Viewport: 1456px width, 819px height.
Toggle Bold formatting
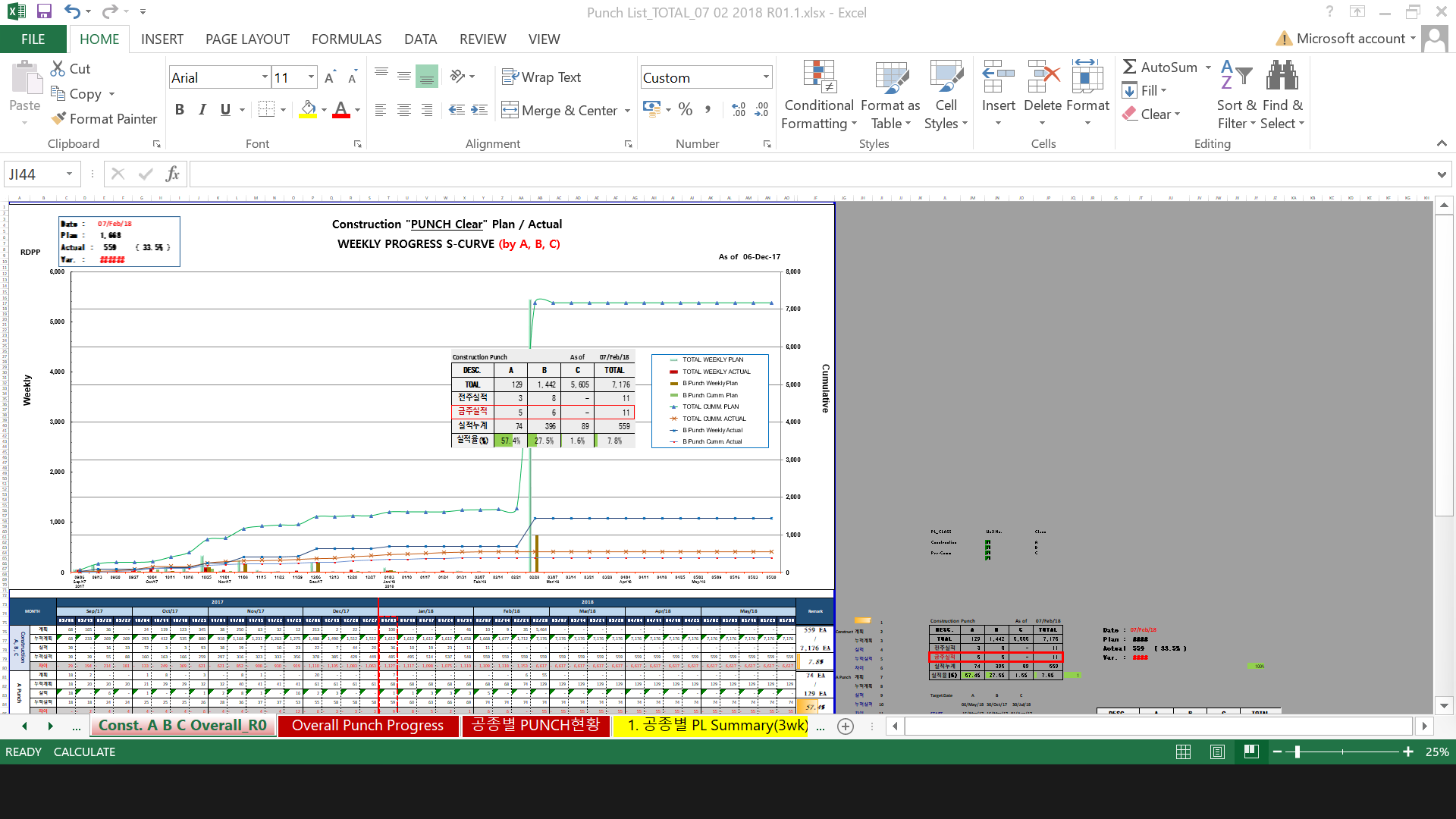180,110
